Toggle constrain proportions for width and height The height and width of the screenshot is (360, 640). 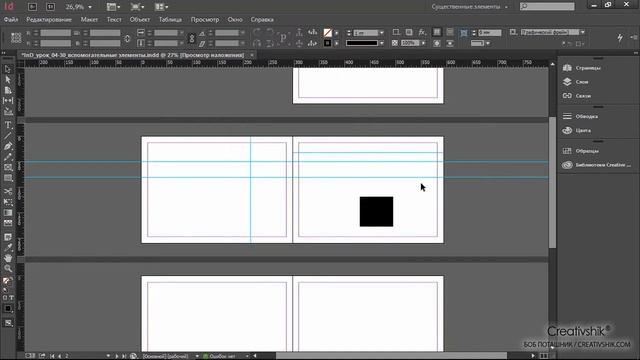(127, 38)
